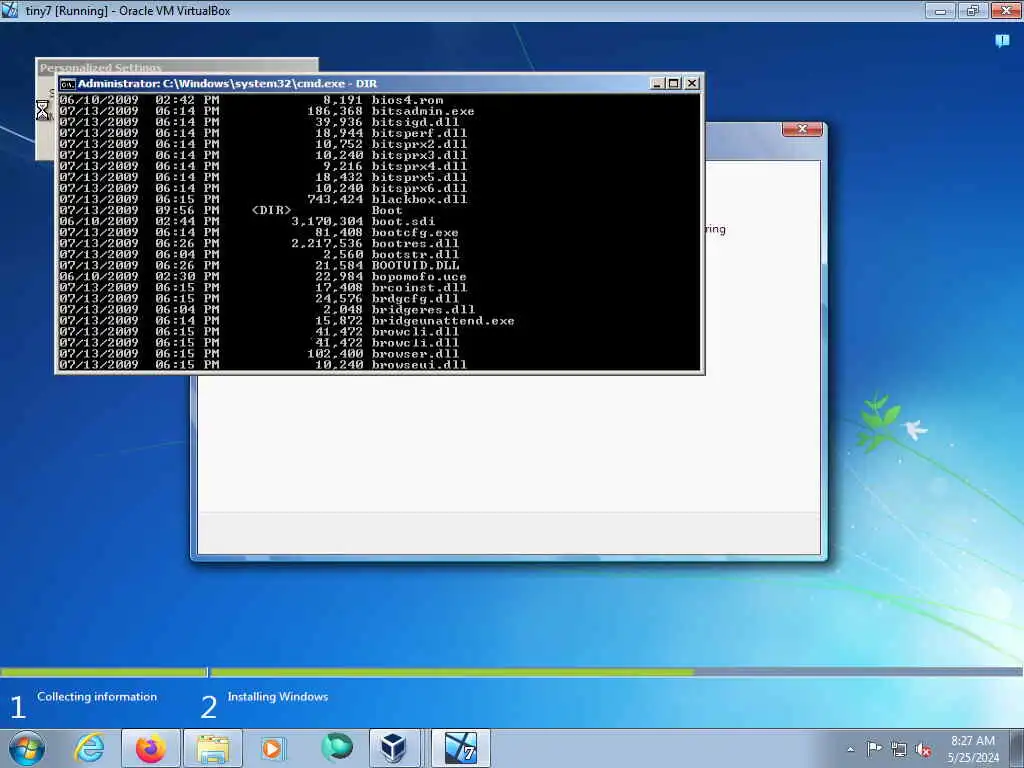Show hidden tray icons arrow
The image size is (1024, 768).
(x=850, y=750)
